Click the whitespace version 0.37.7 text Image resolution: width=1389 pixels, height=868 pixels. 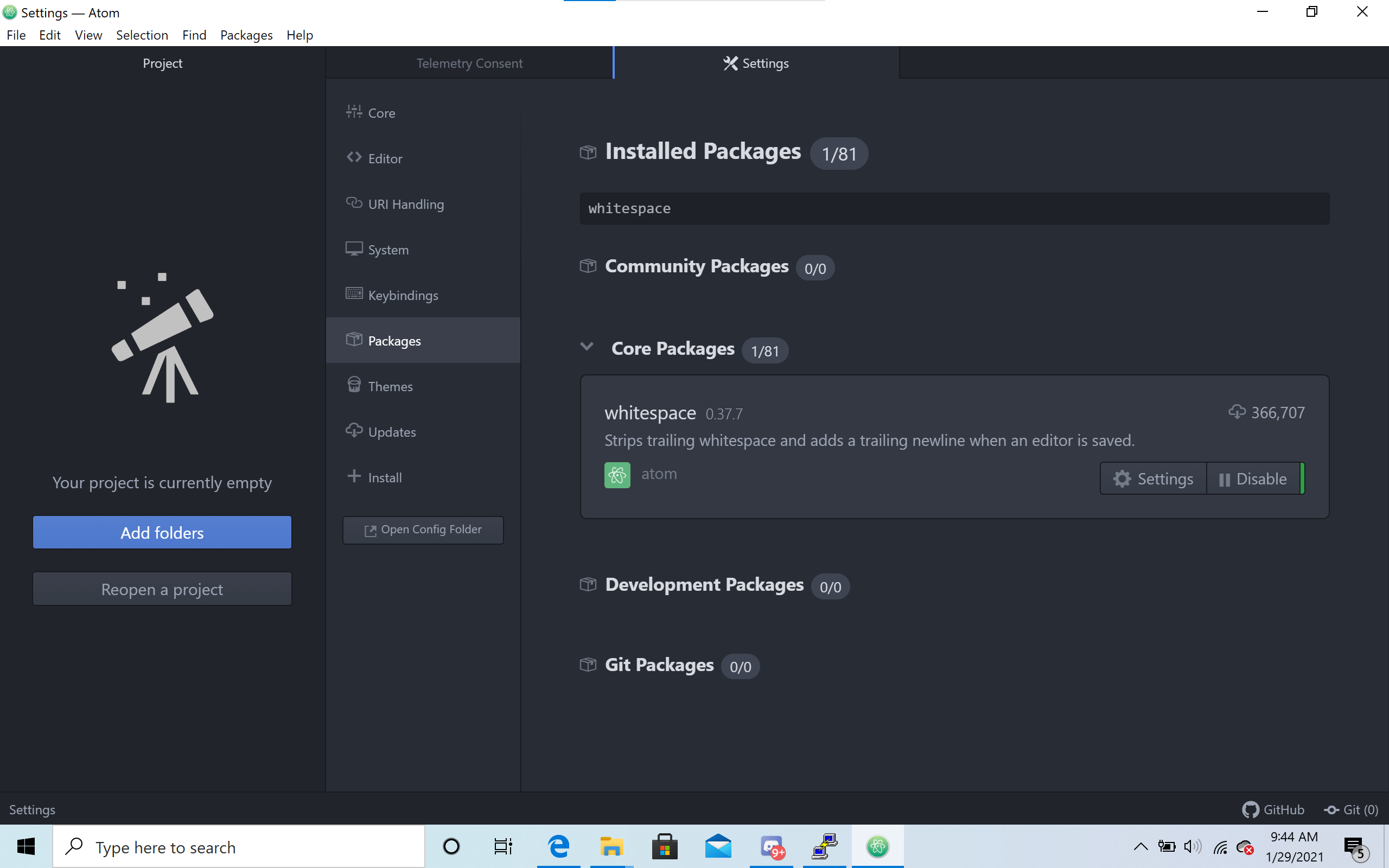(x=724, y=414)
